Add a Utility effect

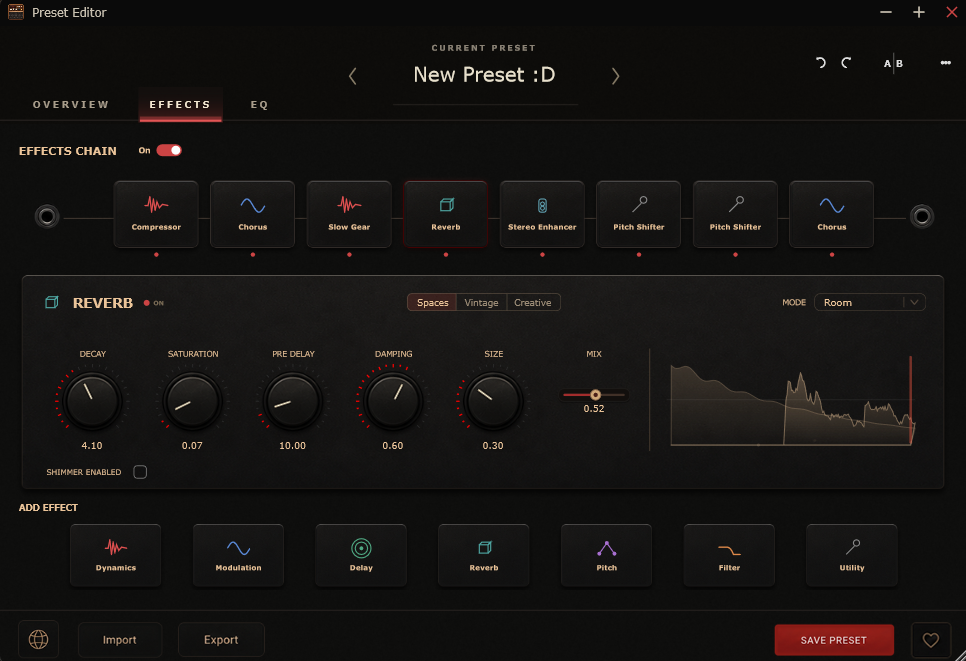click(851, 555)
